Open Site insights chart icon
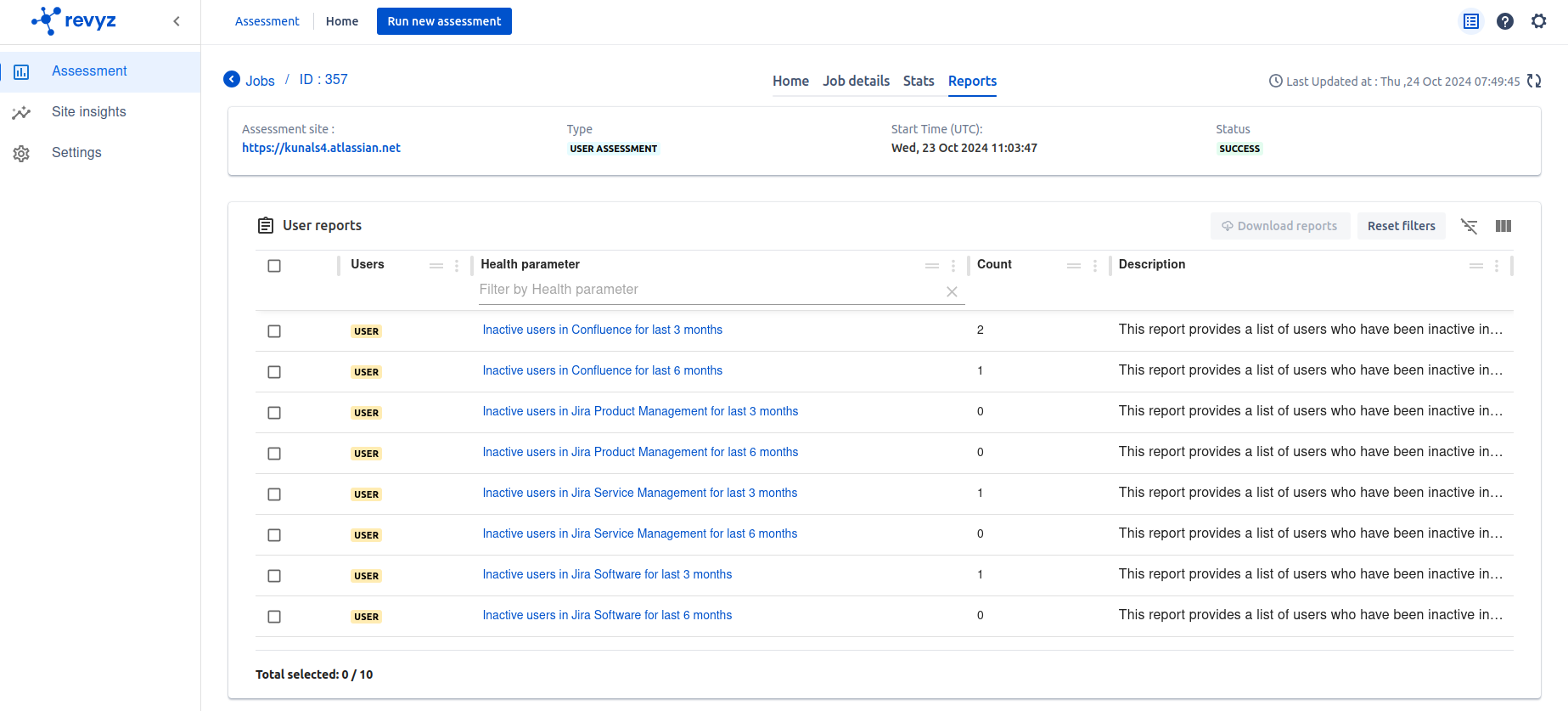1568x711 pixels. 21,112
